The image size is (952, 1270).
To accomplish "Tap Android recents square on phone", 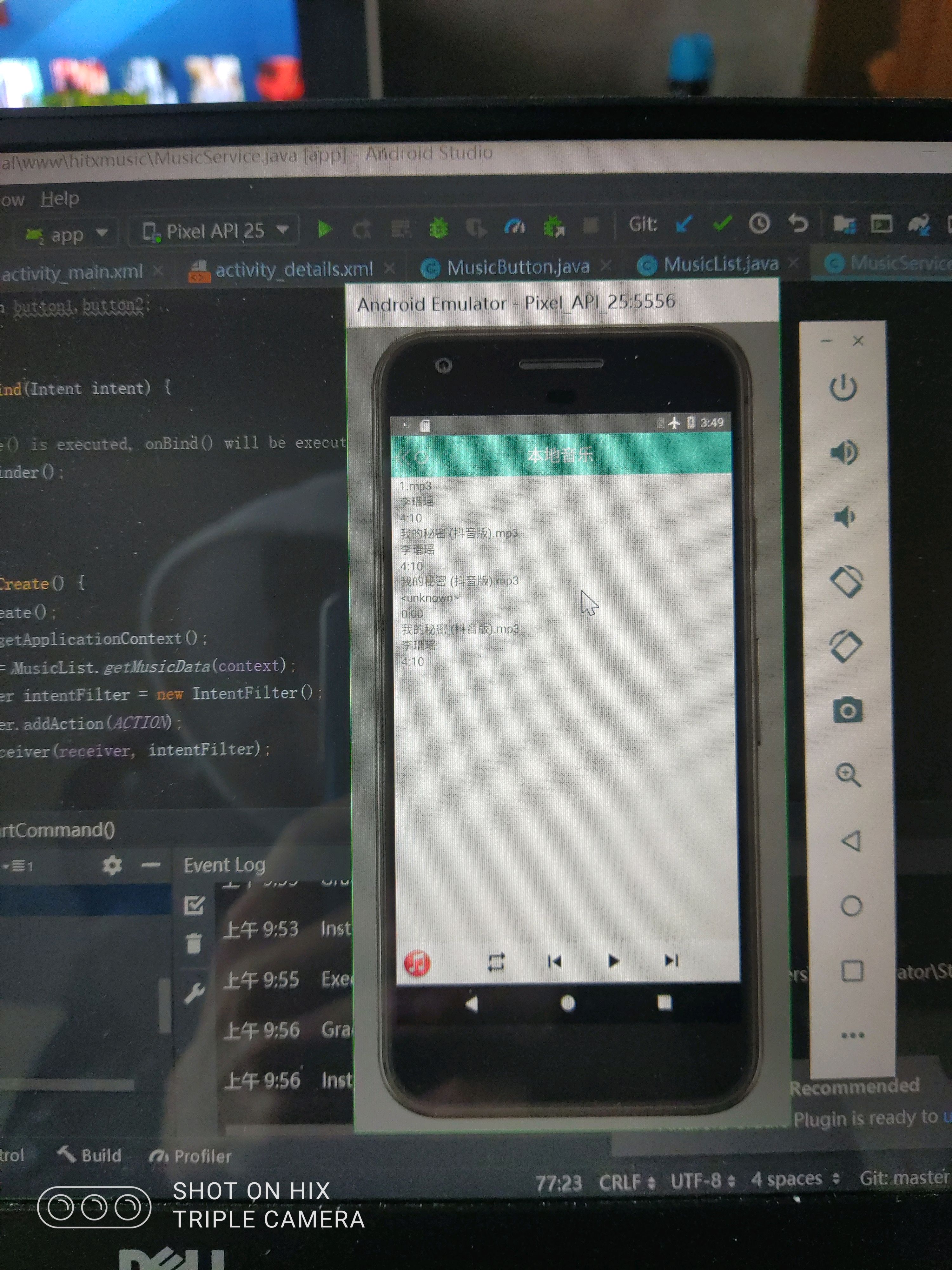I will [x=664, y=1002].
